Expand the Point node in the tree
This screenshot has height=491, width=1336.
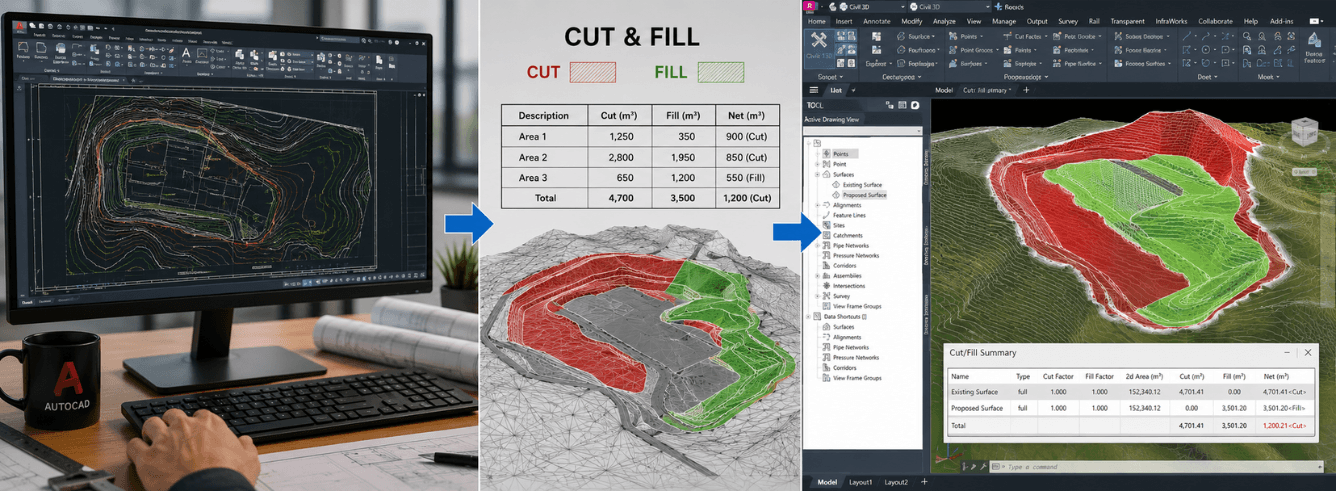(x=817, y=164)
